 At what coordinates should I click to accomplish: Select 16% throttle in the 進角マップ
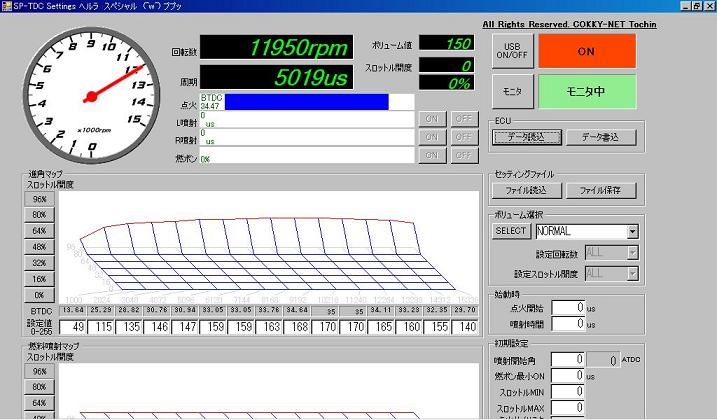39,279
